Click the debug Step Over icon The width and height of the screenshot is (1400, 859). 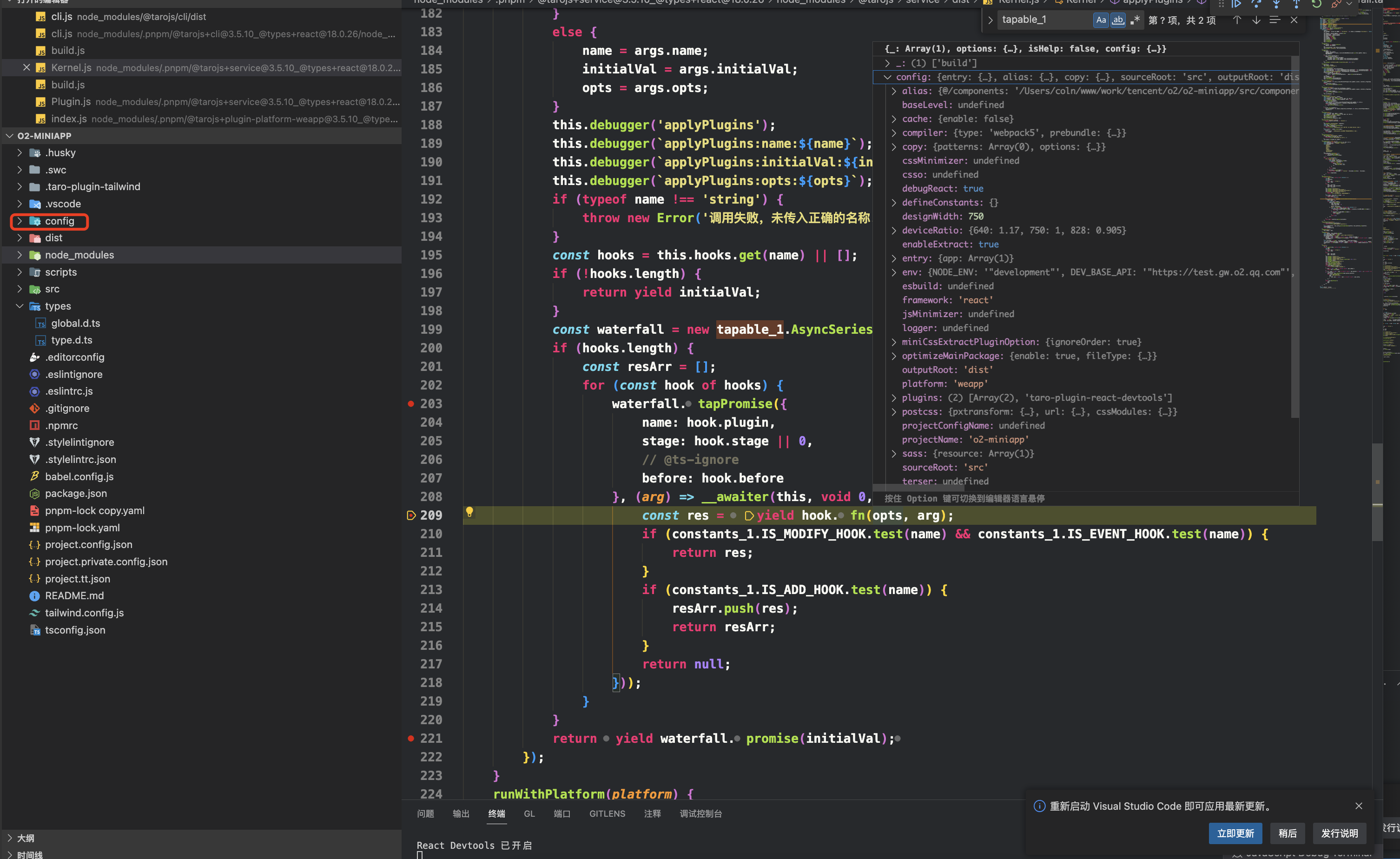(x=1256, y=3)
